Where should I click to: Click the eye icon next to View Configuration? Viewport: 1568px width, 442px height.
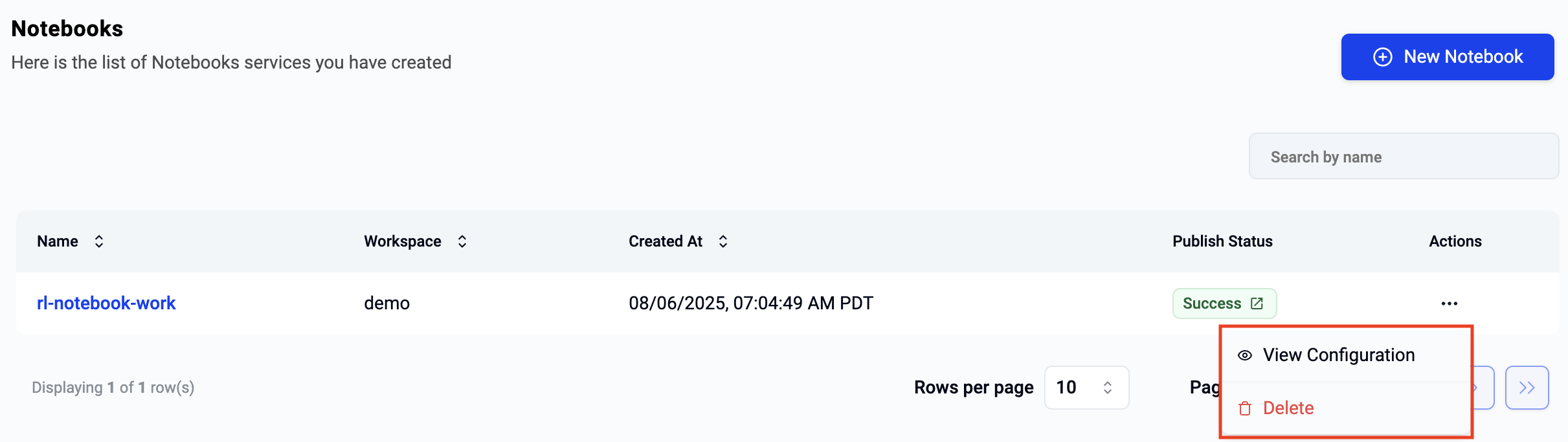coord(1244,355)
